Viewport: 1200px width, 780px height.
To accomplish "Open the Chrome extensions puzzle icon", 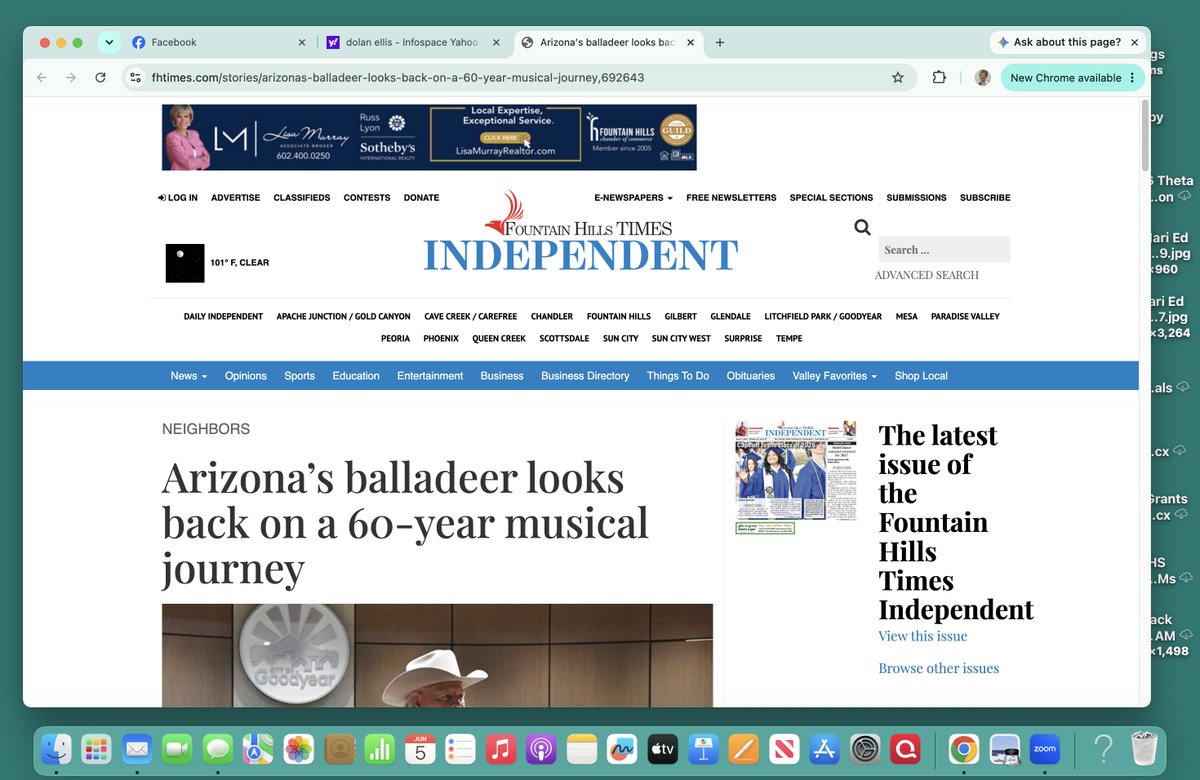I will [939, 77].
